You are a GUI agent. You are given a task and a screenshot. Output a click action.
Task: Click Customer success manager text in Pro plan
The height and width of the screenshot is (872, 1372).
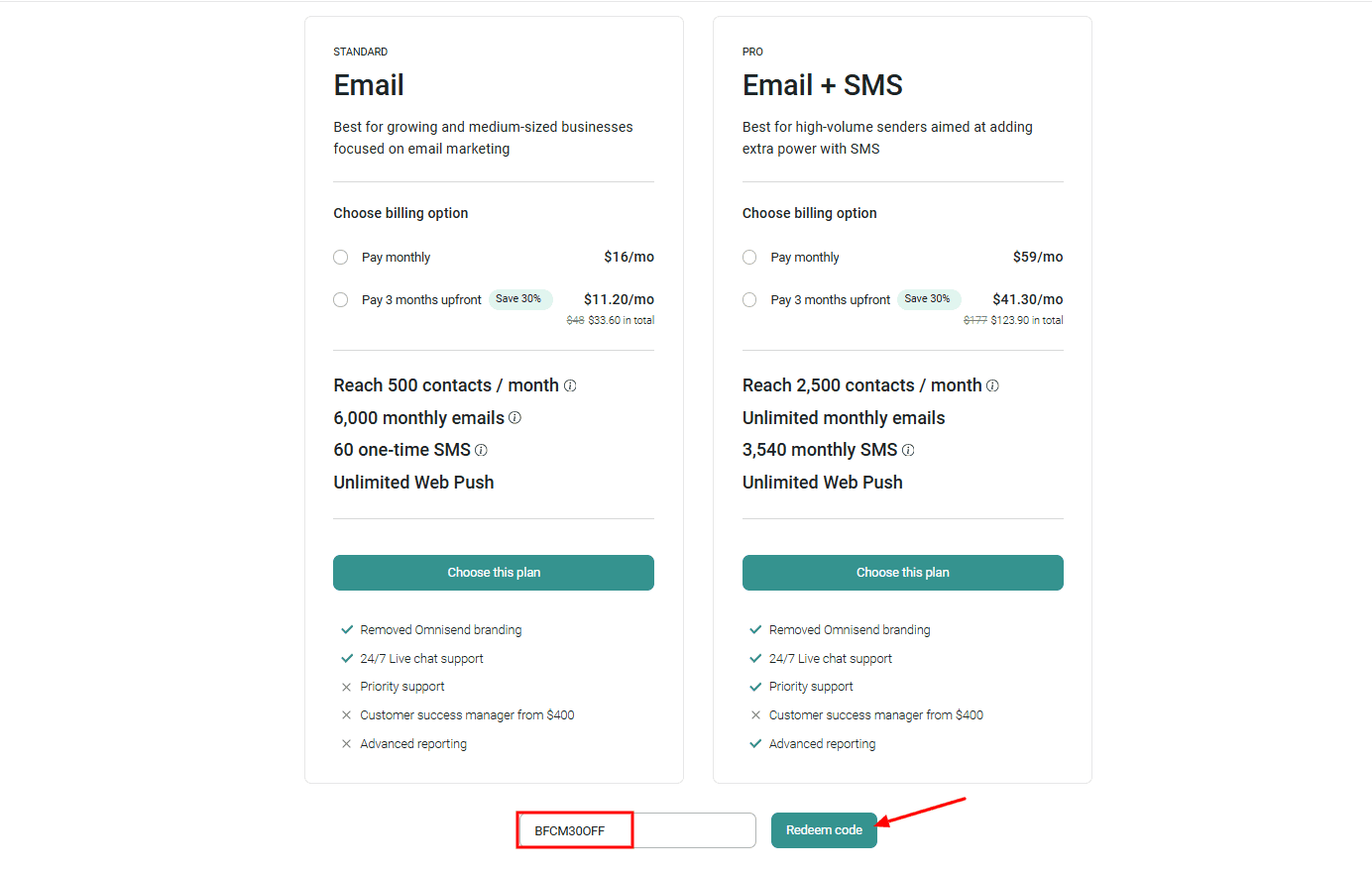[x=875, y=715]
